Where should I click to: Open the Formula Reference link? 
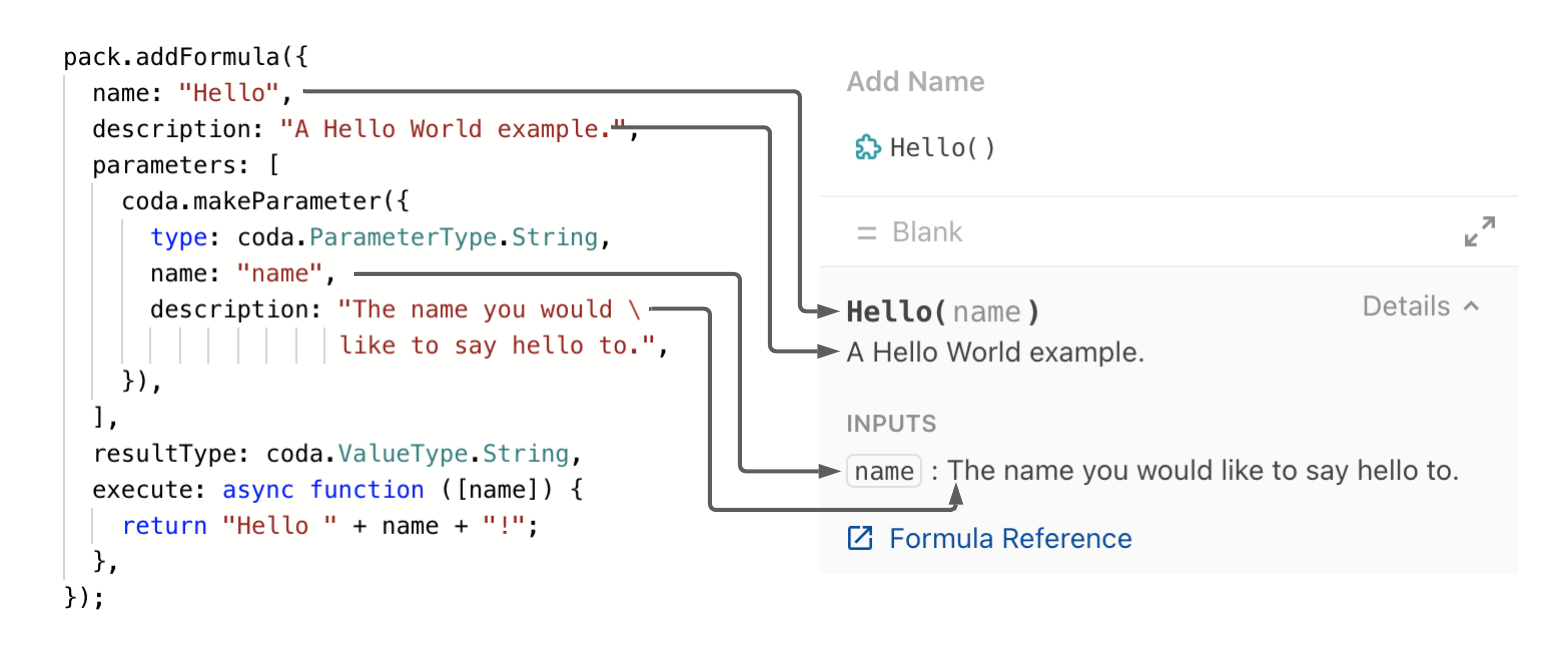tap(1009, 538)
